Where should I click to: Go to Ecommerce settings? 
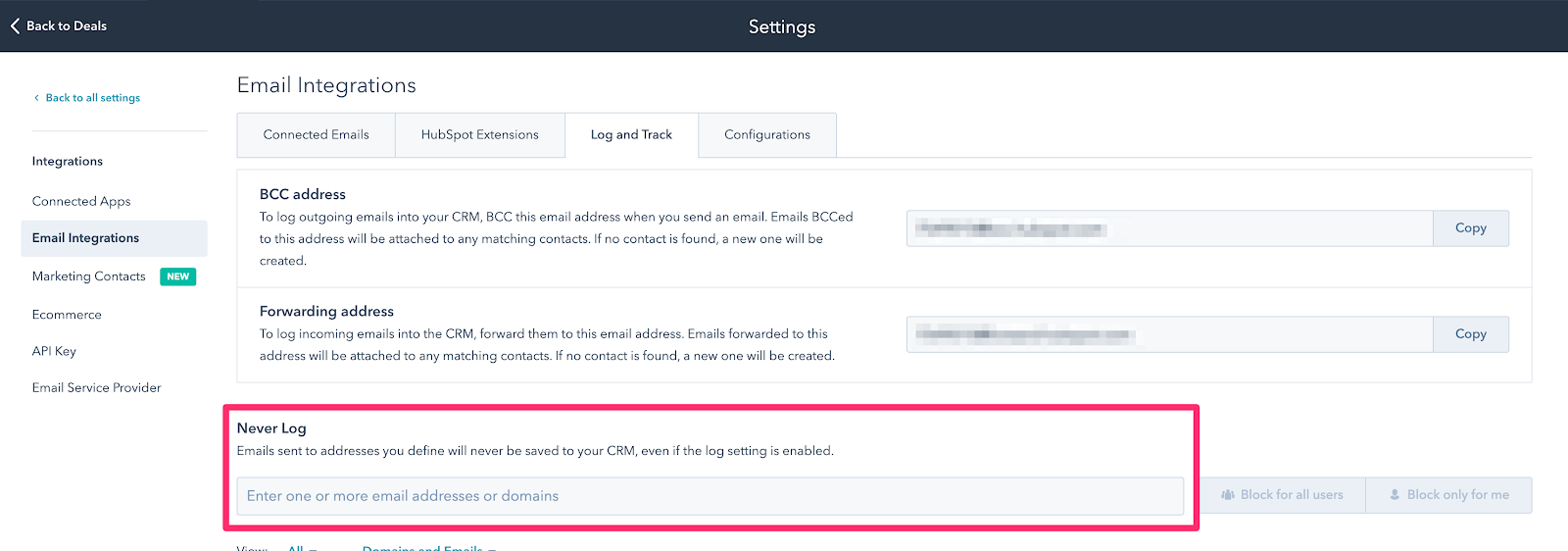coord(67,315)
